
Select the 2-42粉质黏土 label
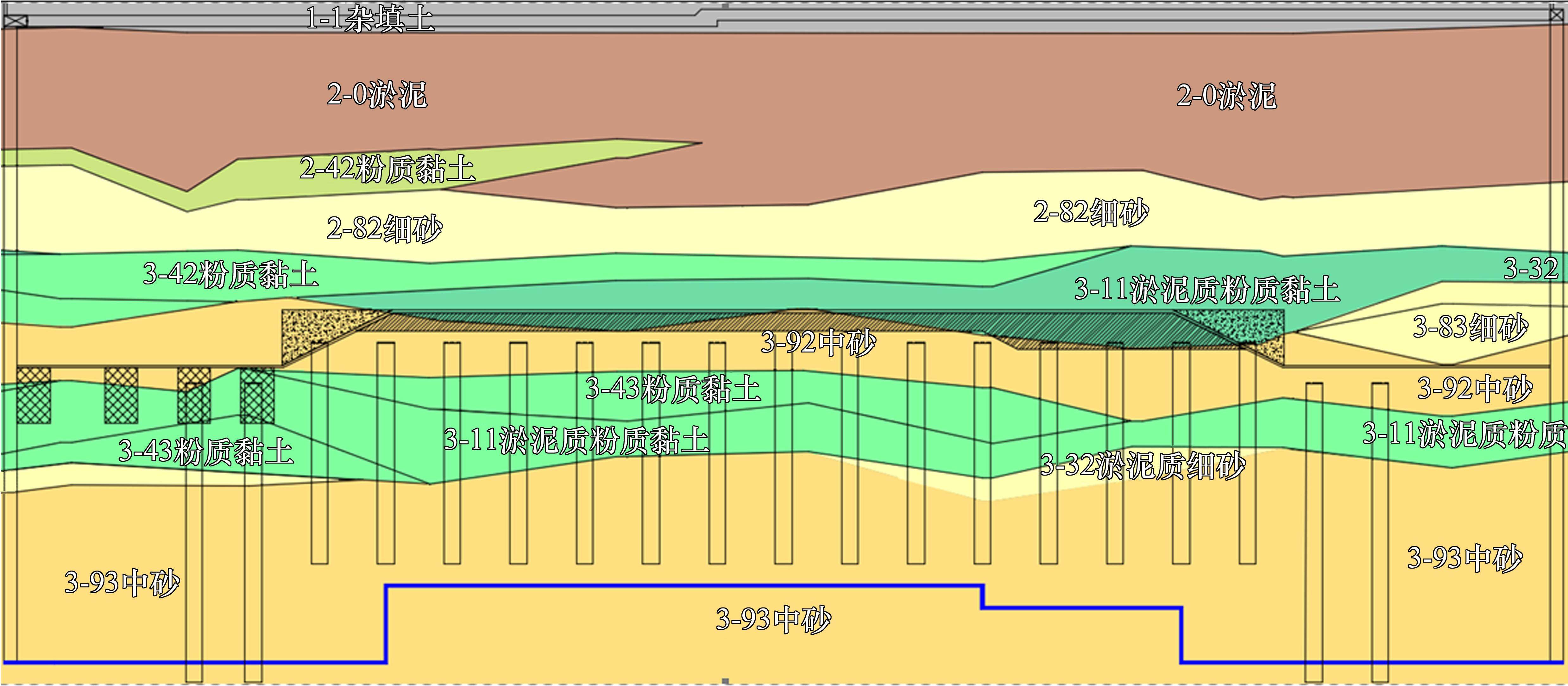point(387,168)
